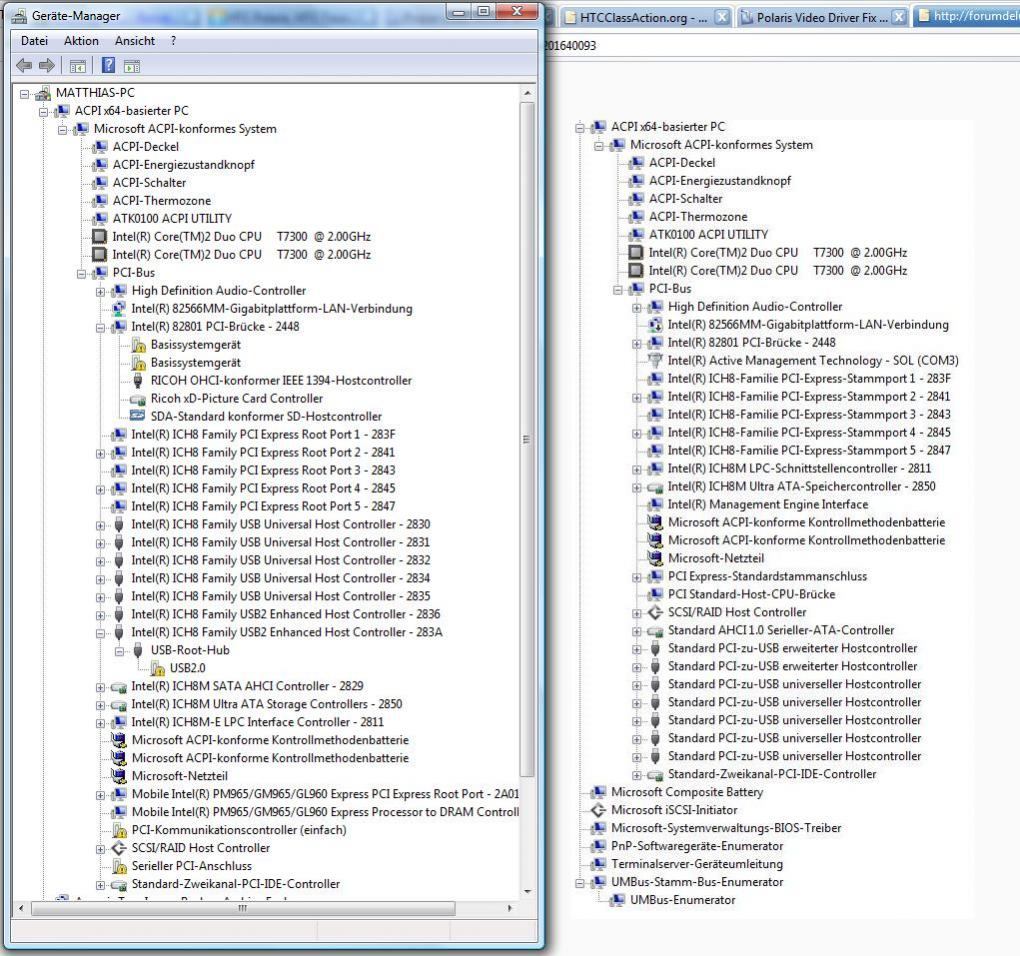This screenshot has height=956, width=1020.
Task: Collapse USB2 Enhanced Host Controller - 283A
Action: point(100,633)
